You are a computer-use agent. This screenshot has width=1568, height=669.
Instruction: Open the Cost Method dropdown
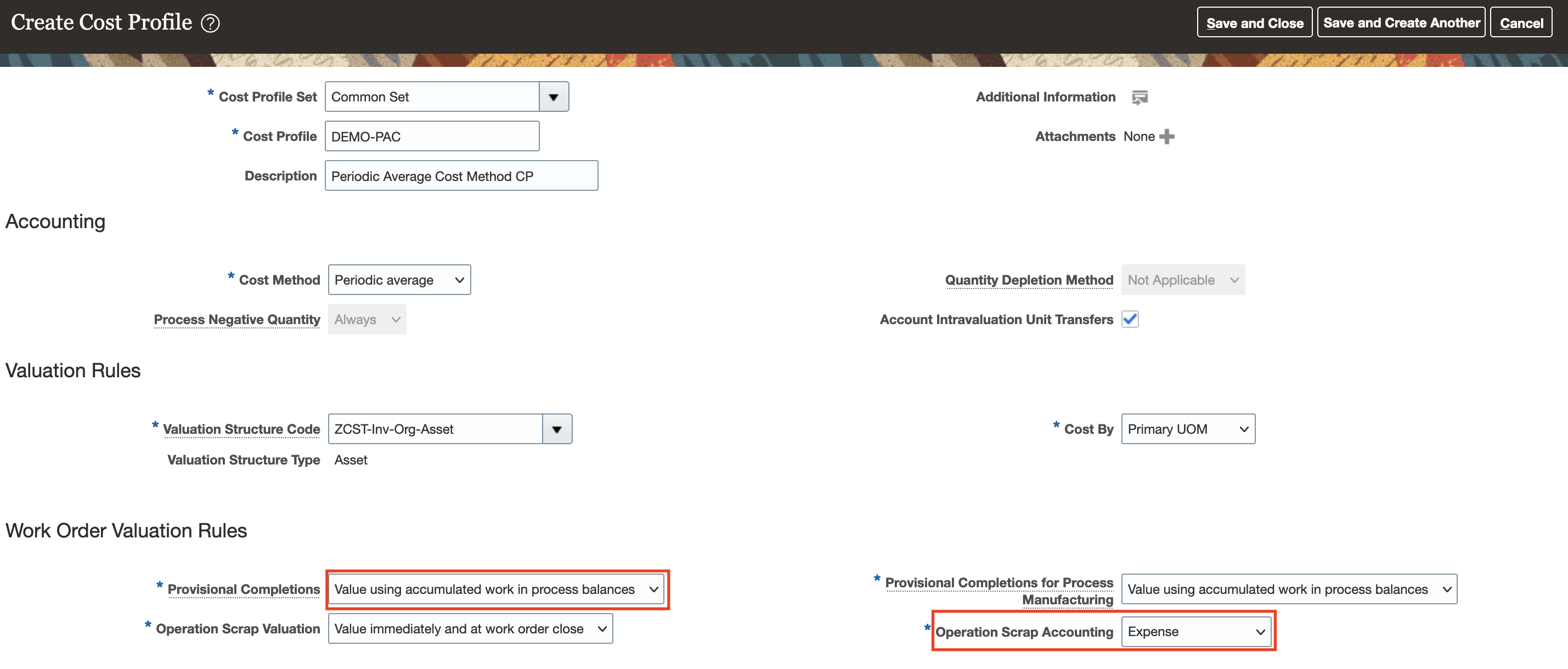[399, 280]
